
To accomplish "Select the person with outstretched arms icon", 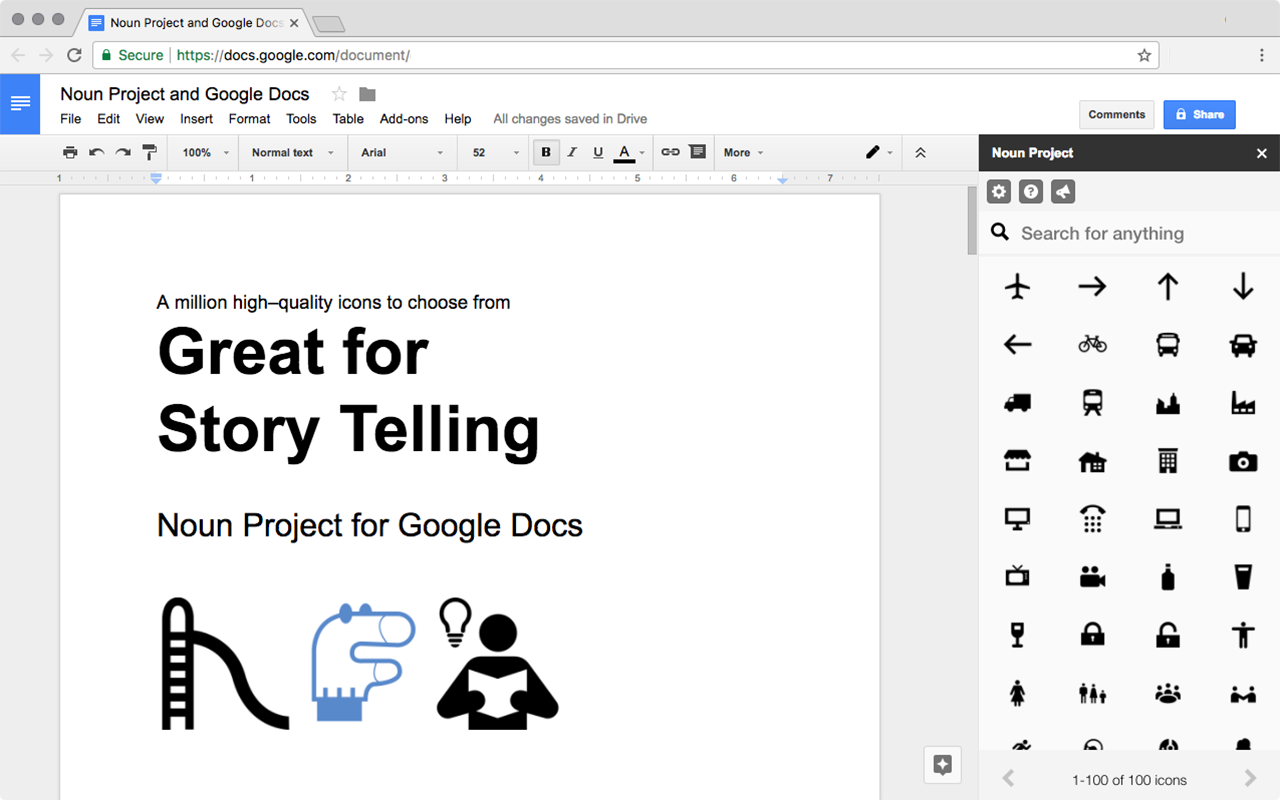I will click(1243, 634).
